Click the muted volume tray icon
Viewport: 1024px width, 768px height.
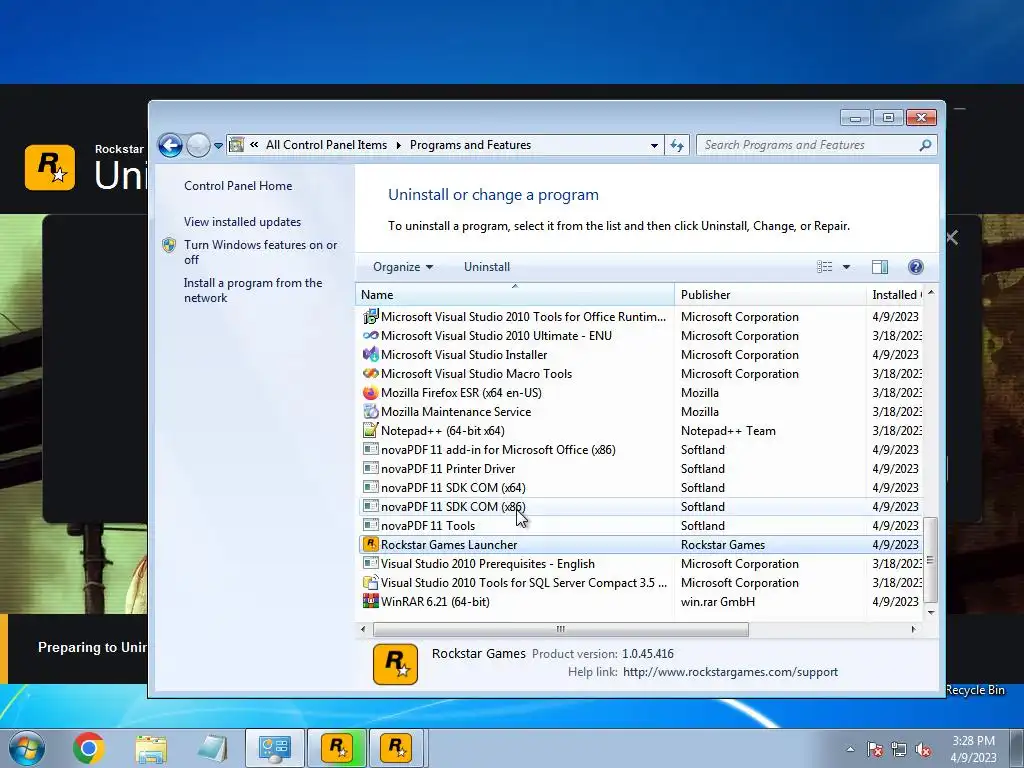tap(923, 749)
